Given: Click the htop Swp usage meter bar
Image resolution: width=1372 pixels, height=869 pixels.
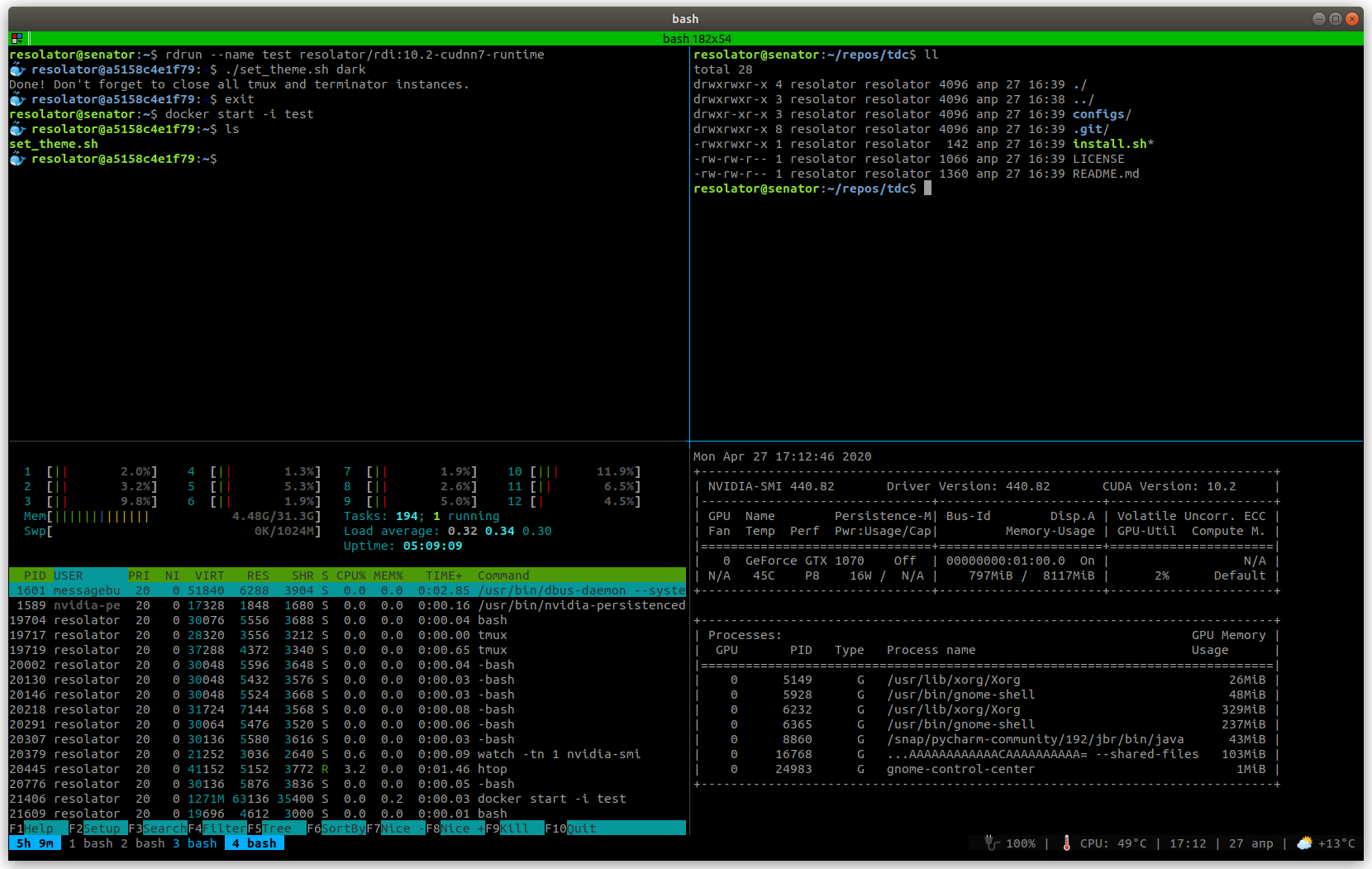Looking at the screenshot, I should (x=172, y=531).
